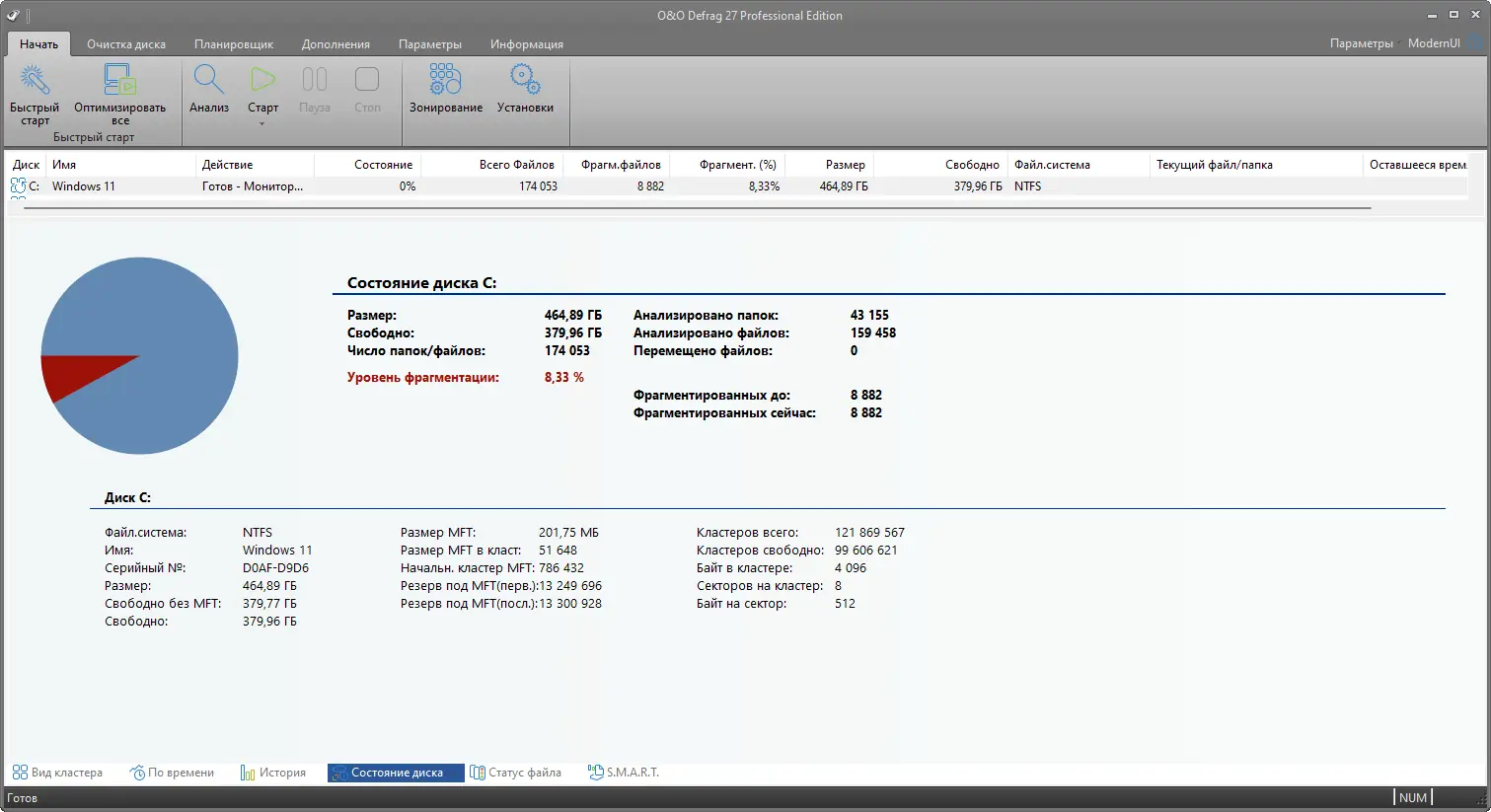The image size is (1491, 812).
Task: Click the MFT start cluster value '786 432'
Action: coord(561,568)
